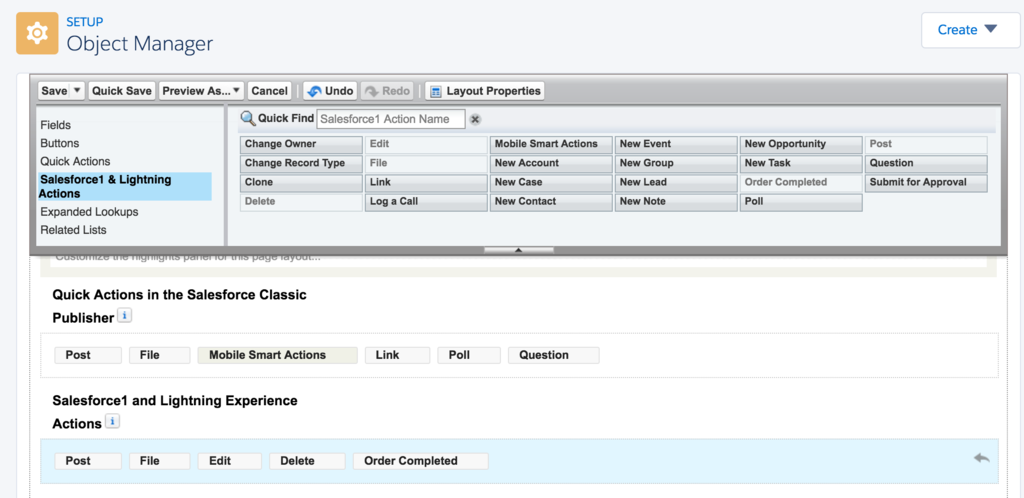Click the SETUP label text
Viewport: 1024px width, 498px height.
coord(85,22)
